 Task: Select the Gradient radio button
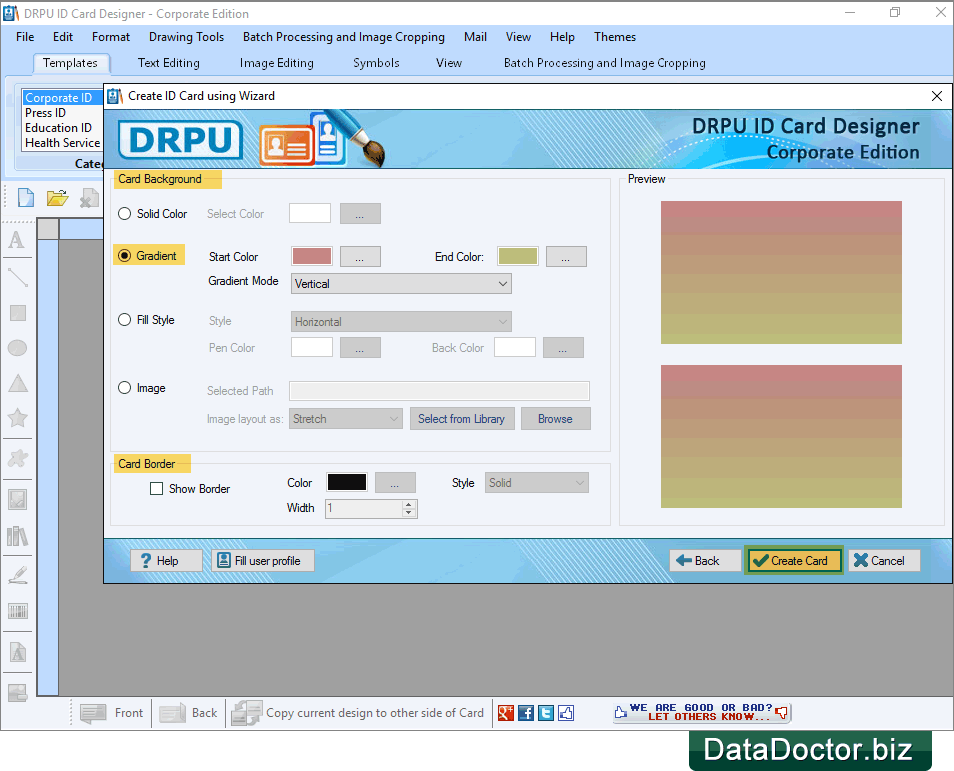click(x=124, y=256)
